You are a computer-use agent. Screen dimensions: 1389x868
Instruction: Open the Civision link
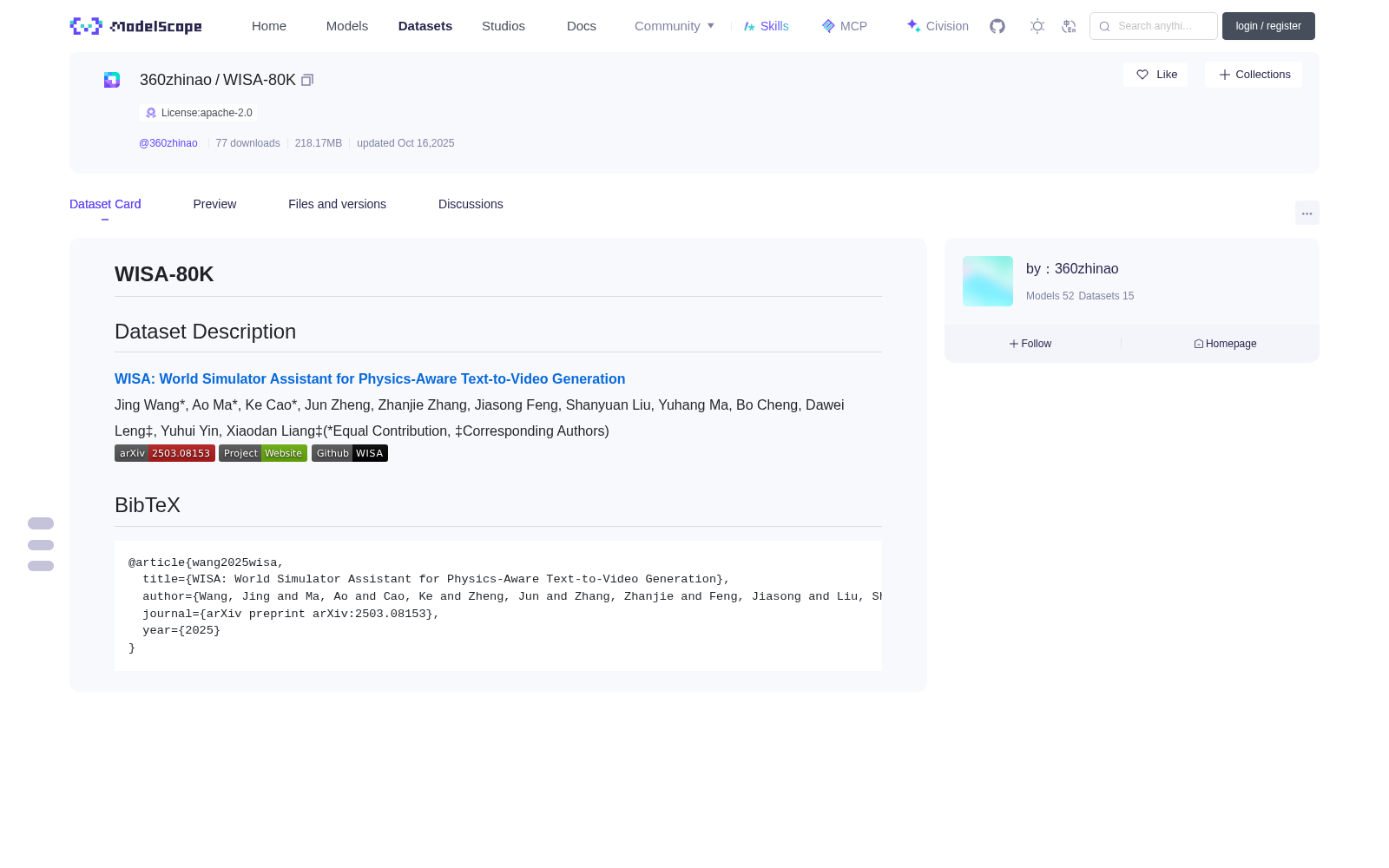pyautogui.click(x=938, y=26)
